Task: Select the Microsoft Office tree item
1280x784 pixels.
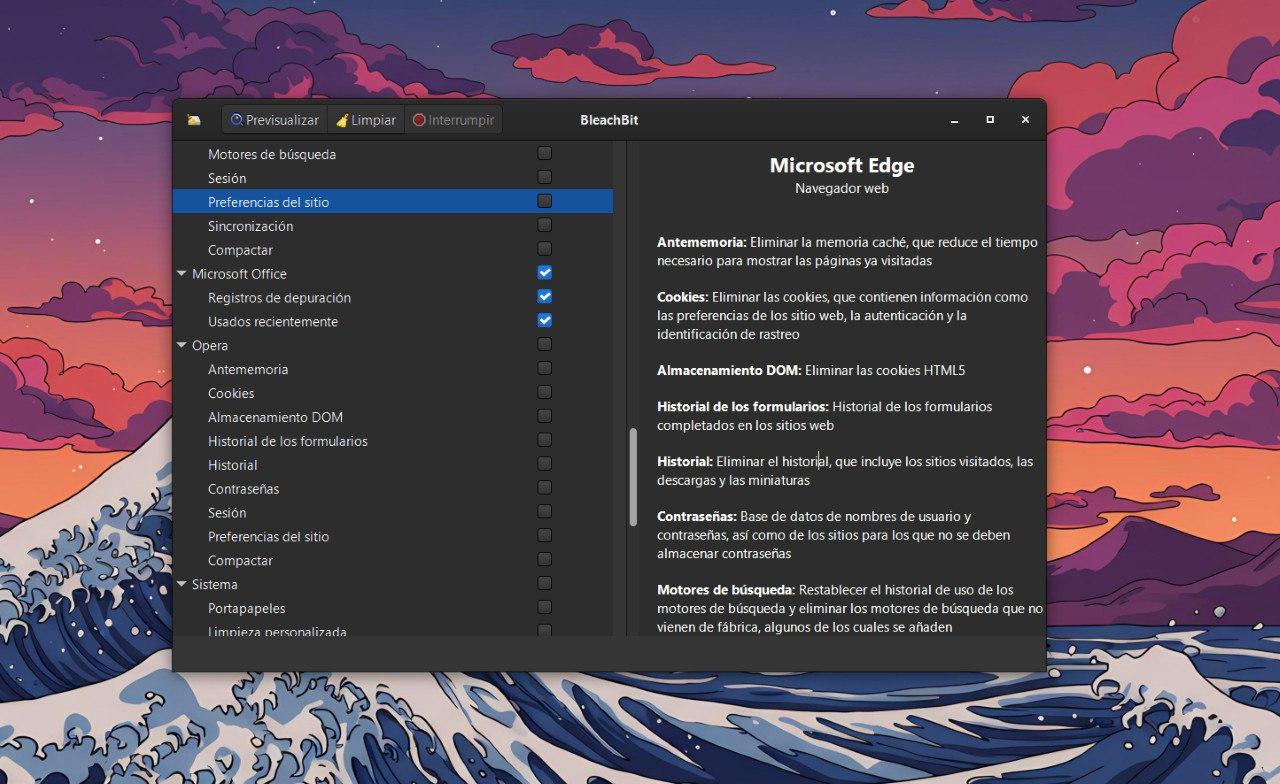Action: (x=393, y=273)
